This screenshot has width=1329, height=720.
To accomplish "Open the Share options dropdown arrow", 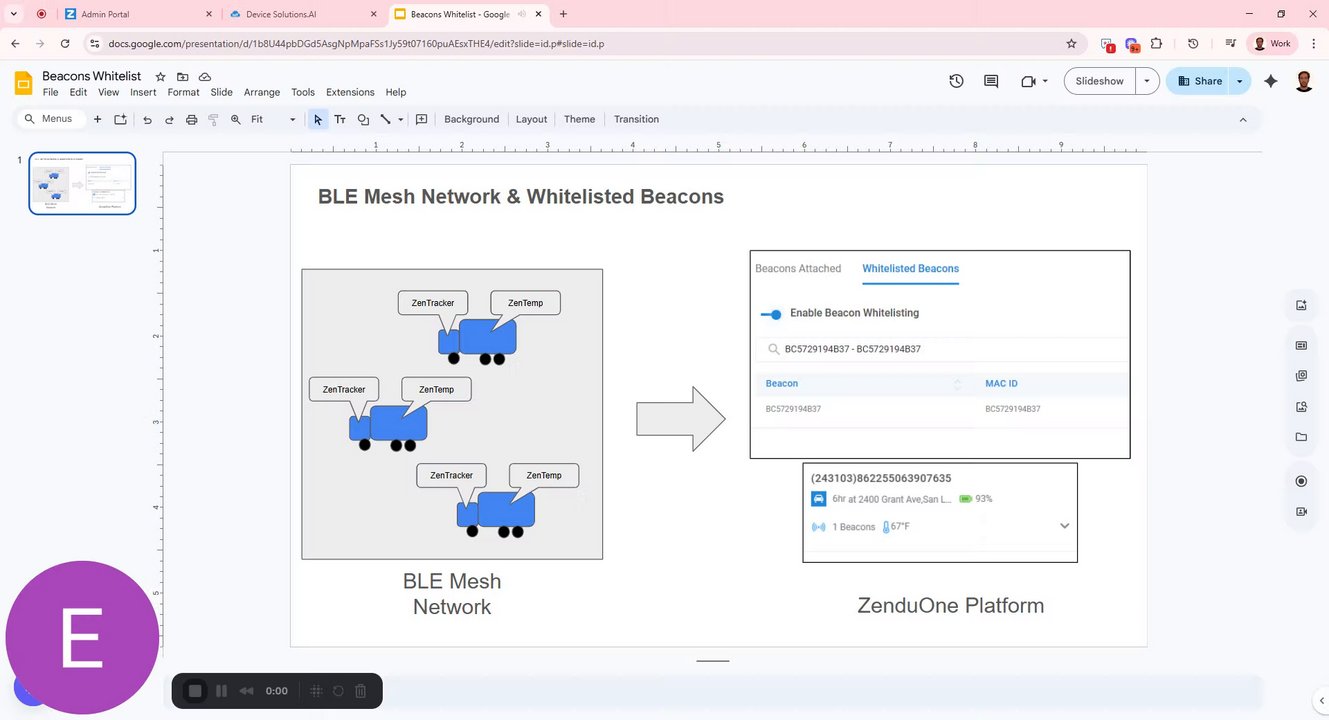I will click(x=1240, y=81).
